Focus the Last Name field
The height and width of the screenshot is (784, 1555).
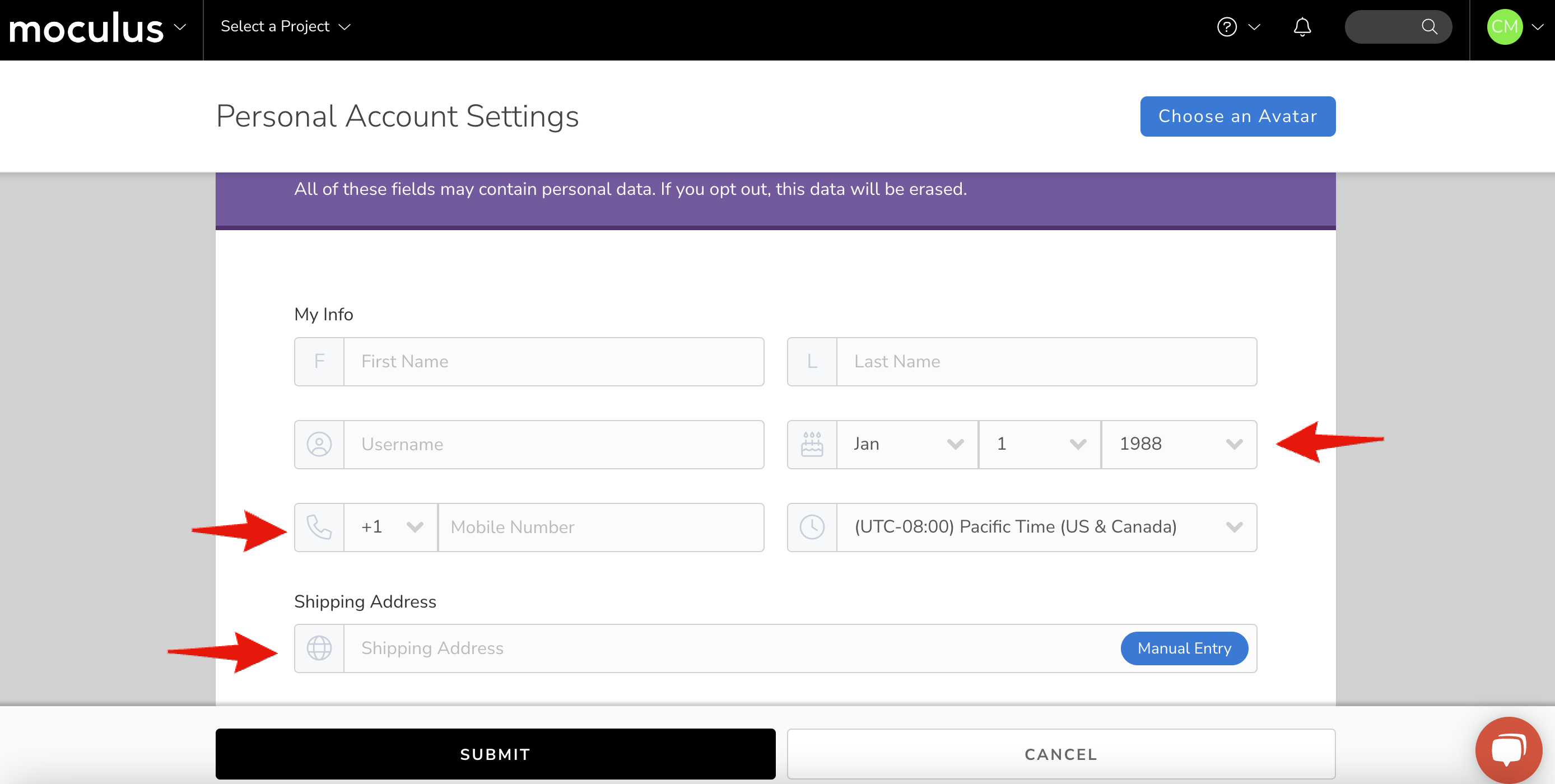point(1047,362)
